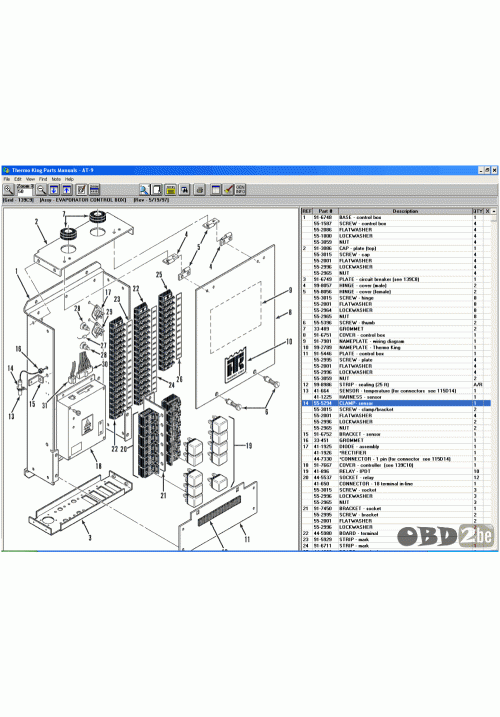Viewport: 500px width, 717px height.
Task: Open the Find menu
Action: click(x=43, y=179)
